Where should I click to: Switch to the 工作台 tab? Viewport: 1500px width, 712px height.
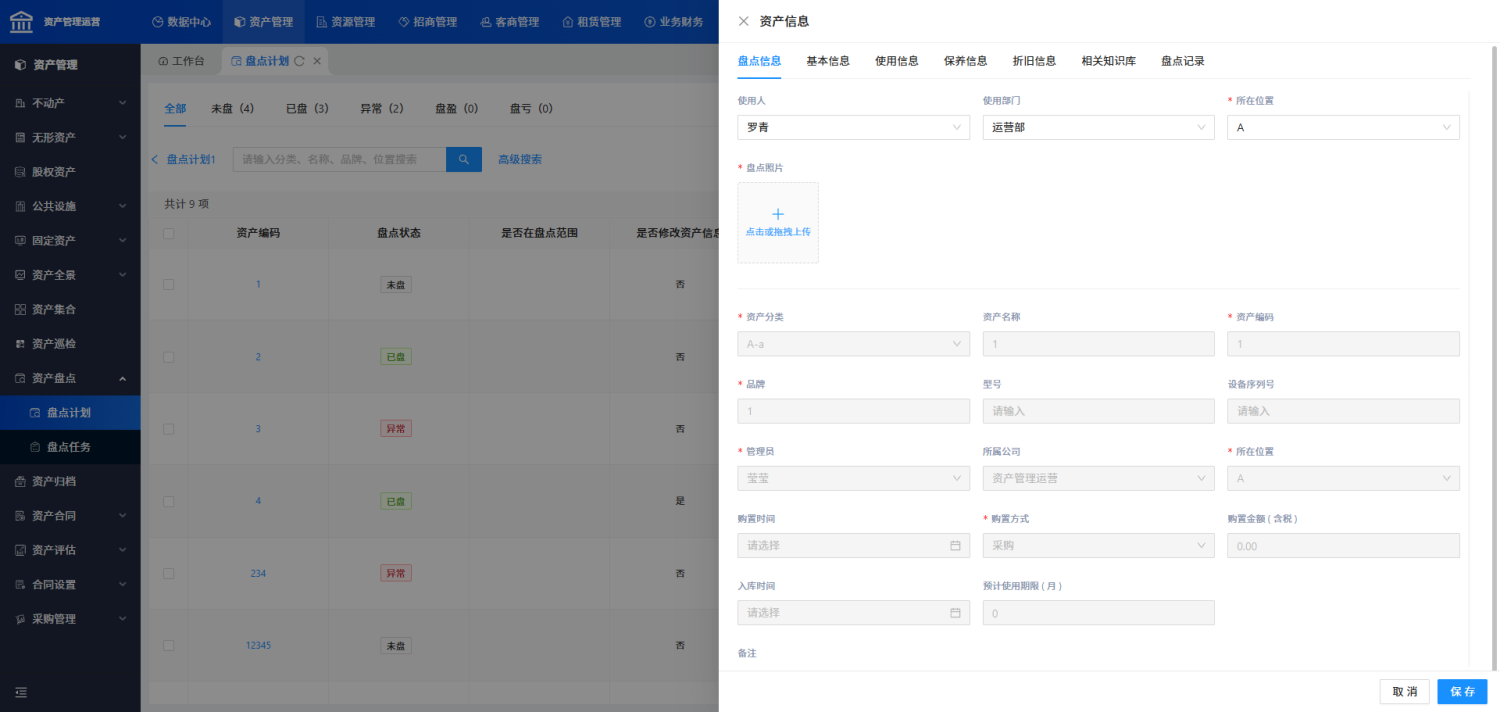click(x=181, y=61)
